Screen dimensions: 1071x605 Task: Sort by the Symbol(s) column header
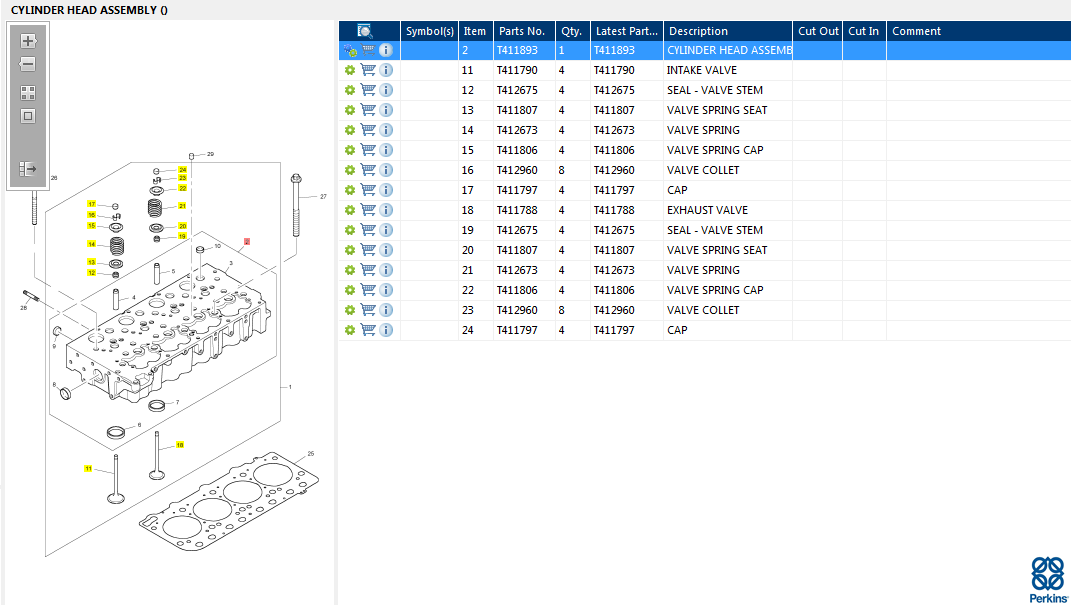(430, 31)
